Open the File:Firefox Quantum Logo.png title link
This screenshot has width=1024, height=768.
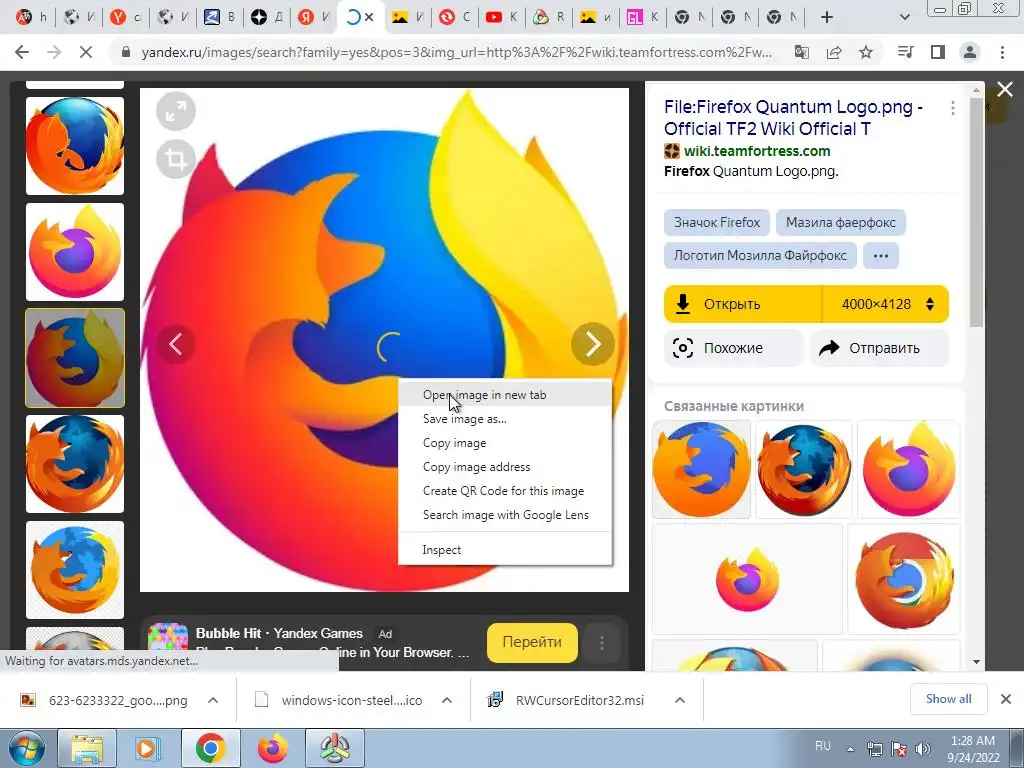pyautogui.click(x=793, y=118)
